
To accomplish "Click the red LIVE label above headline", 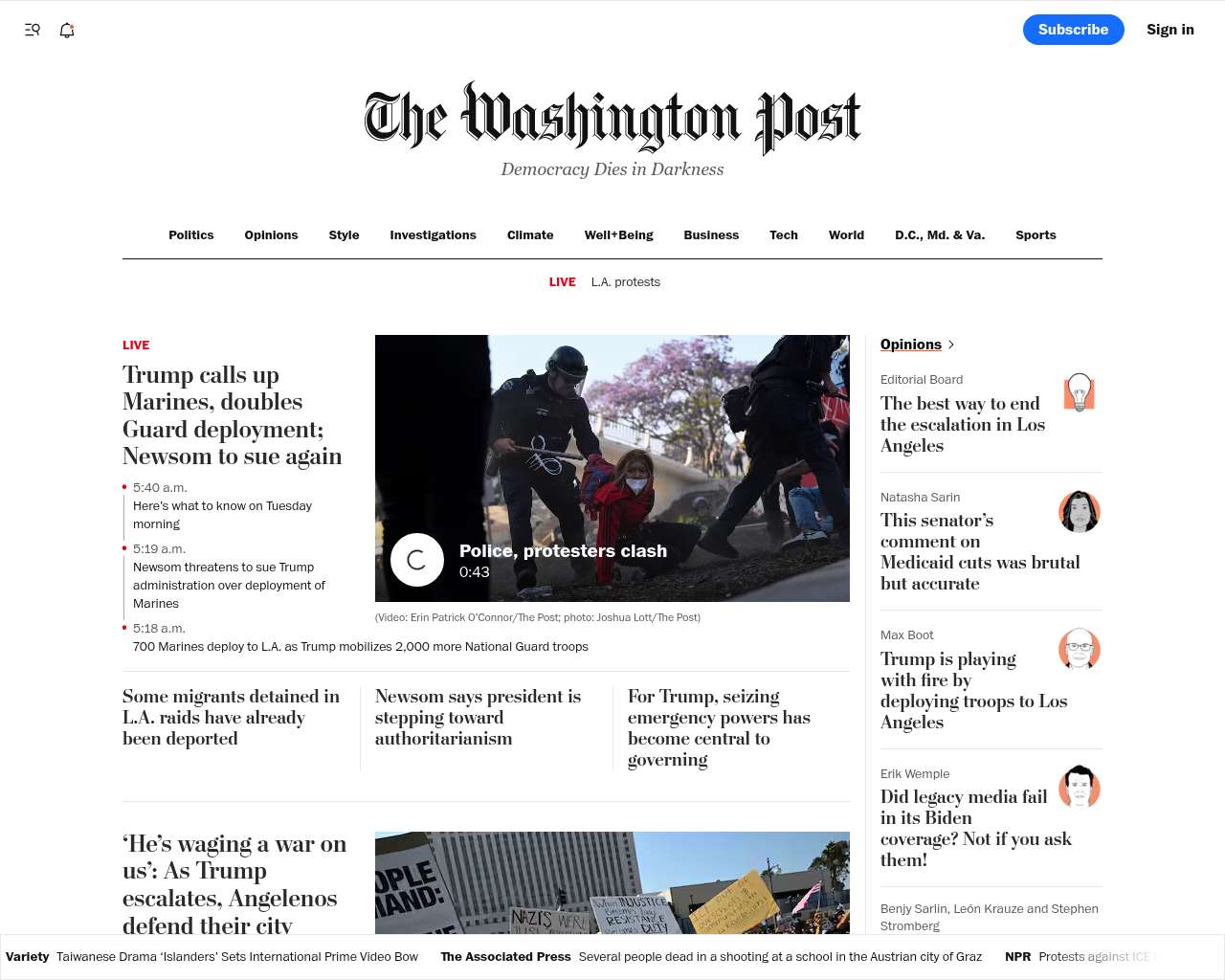I will (x=136, y=345).
